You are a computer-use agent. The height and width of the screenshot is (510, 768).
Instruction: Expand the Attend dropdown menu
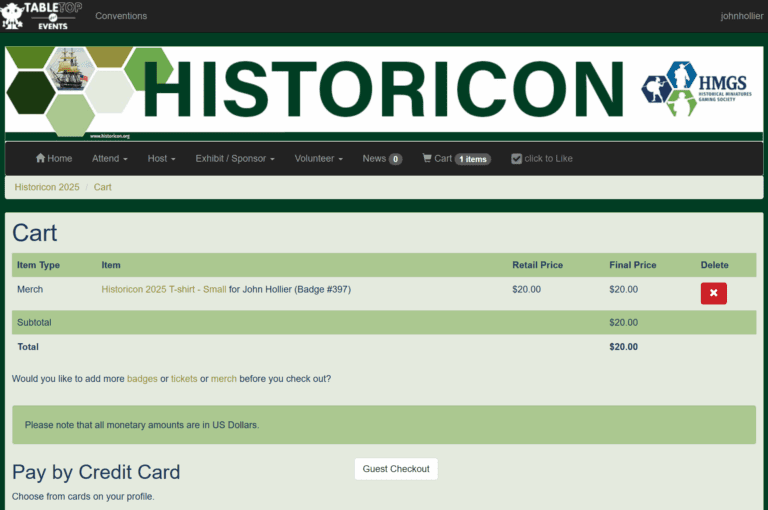click(x=109, y=159)
